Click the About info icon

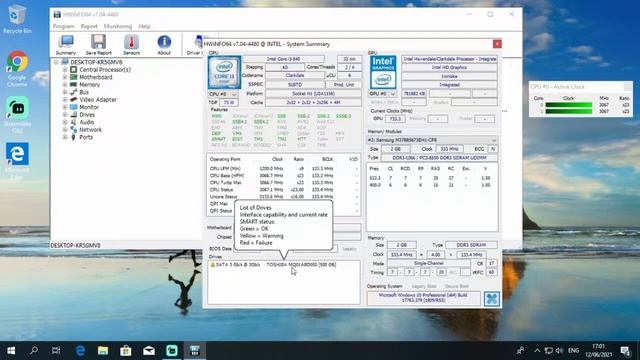(x=164, y=44)
